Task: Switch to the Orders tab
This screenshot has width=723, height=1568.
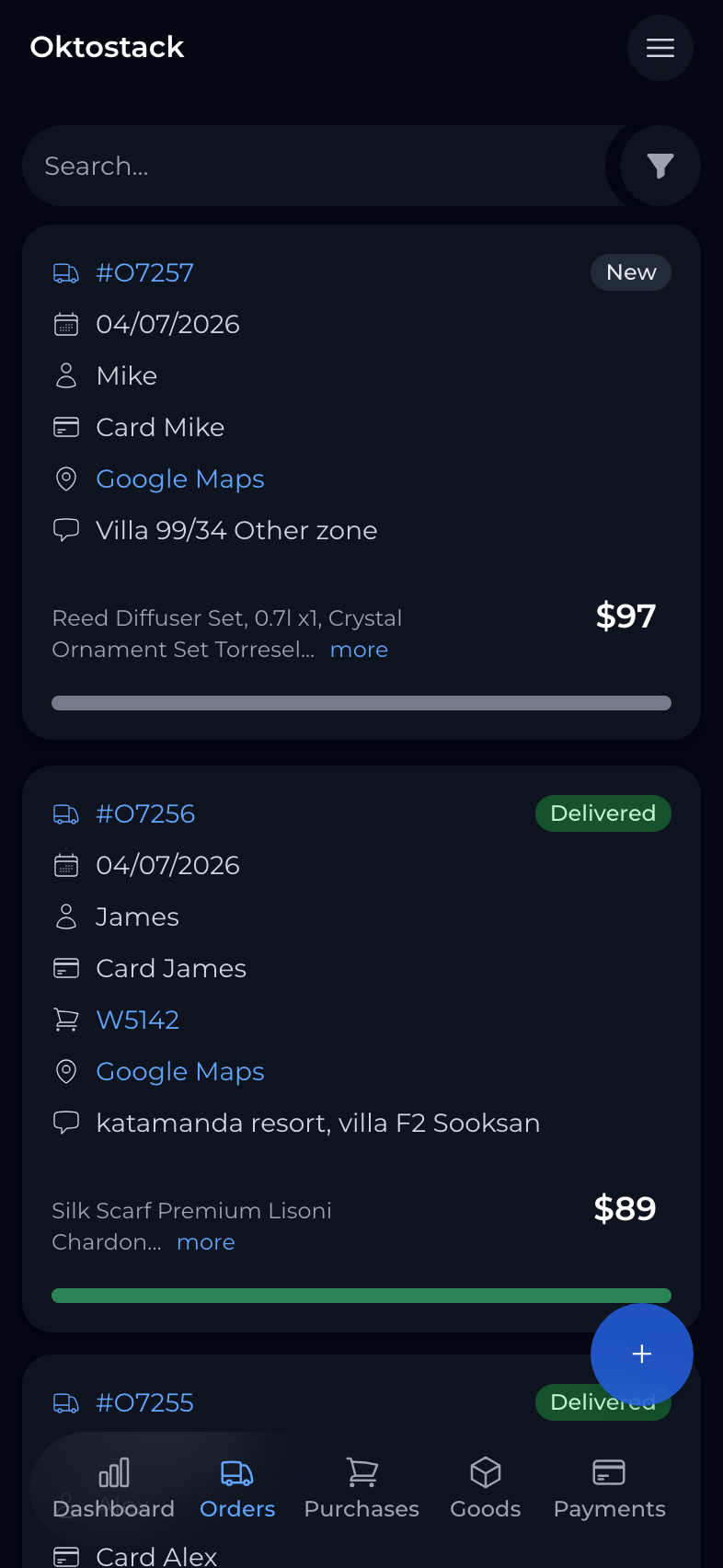Action: point(236,1489)
